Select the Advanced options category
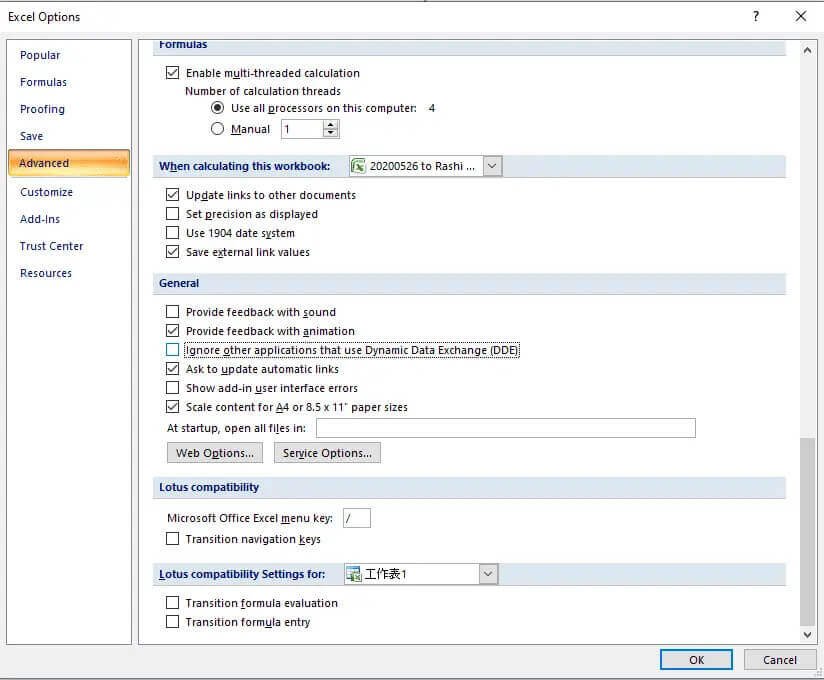The width and height of the screenshot is (824, 680). [x=69, y=163]
